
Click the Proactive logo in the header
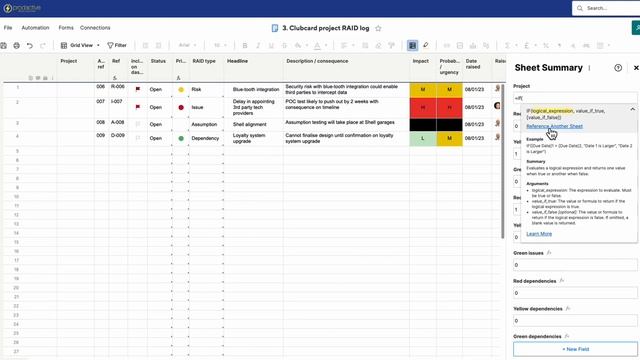click(x=22, y=8)
